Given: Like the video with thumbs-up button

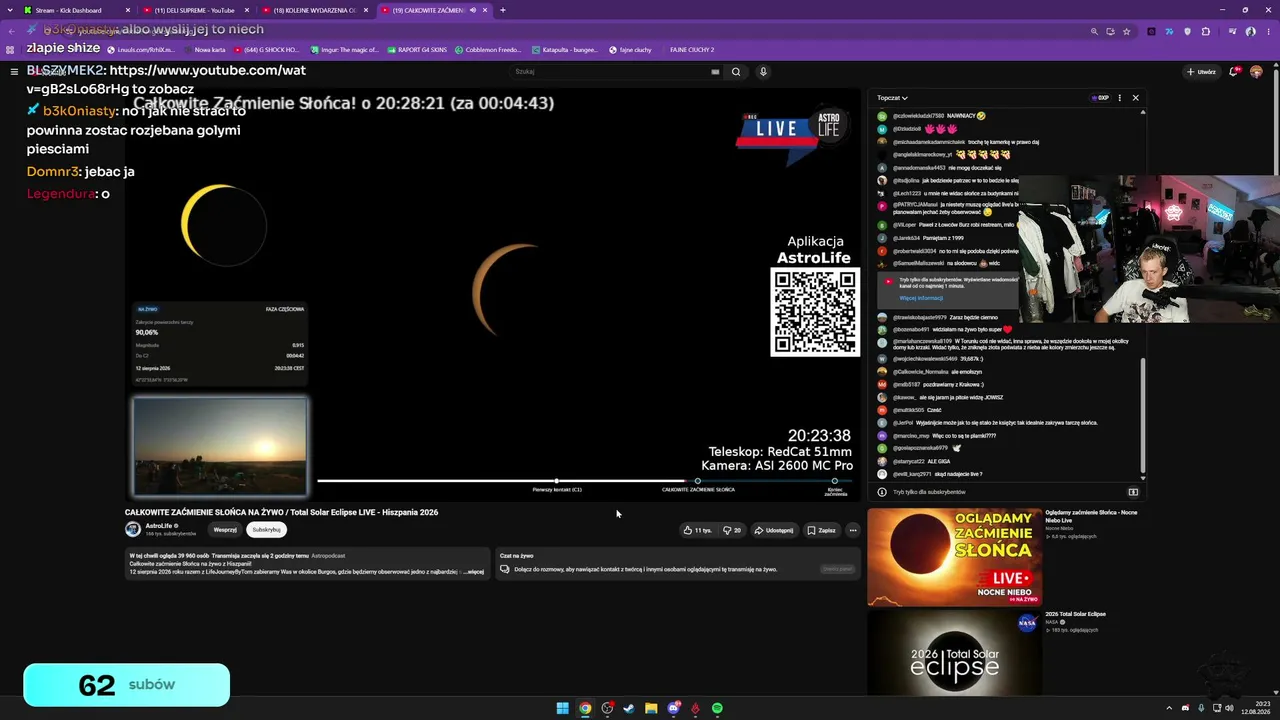Looking at the screenshot, I should (697, 530).
